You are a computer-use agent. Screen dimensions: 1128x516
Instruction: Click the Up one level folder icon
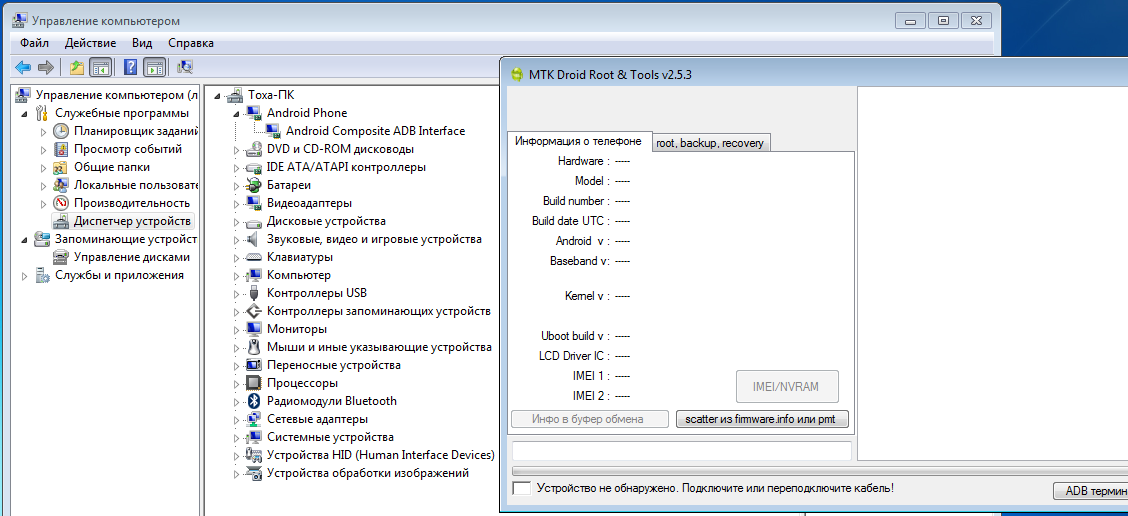click(x=77, y=67)
